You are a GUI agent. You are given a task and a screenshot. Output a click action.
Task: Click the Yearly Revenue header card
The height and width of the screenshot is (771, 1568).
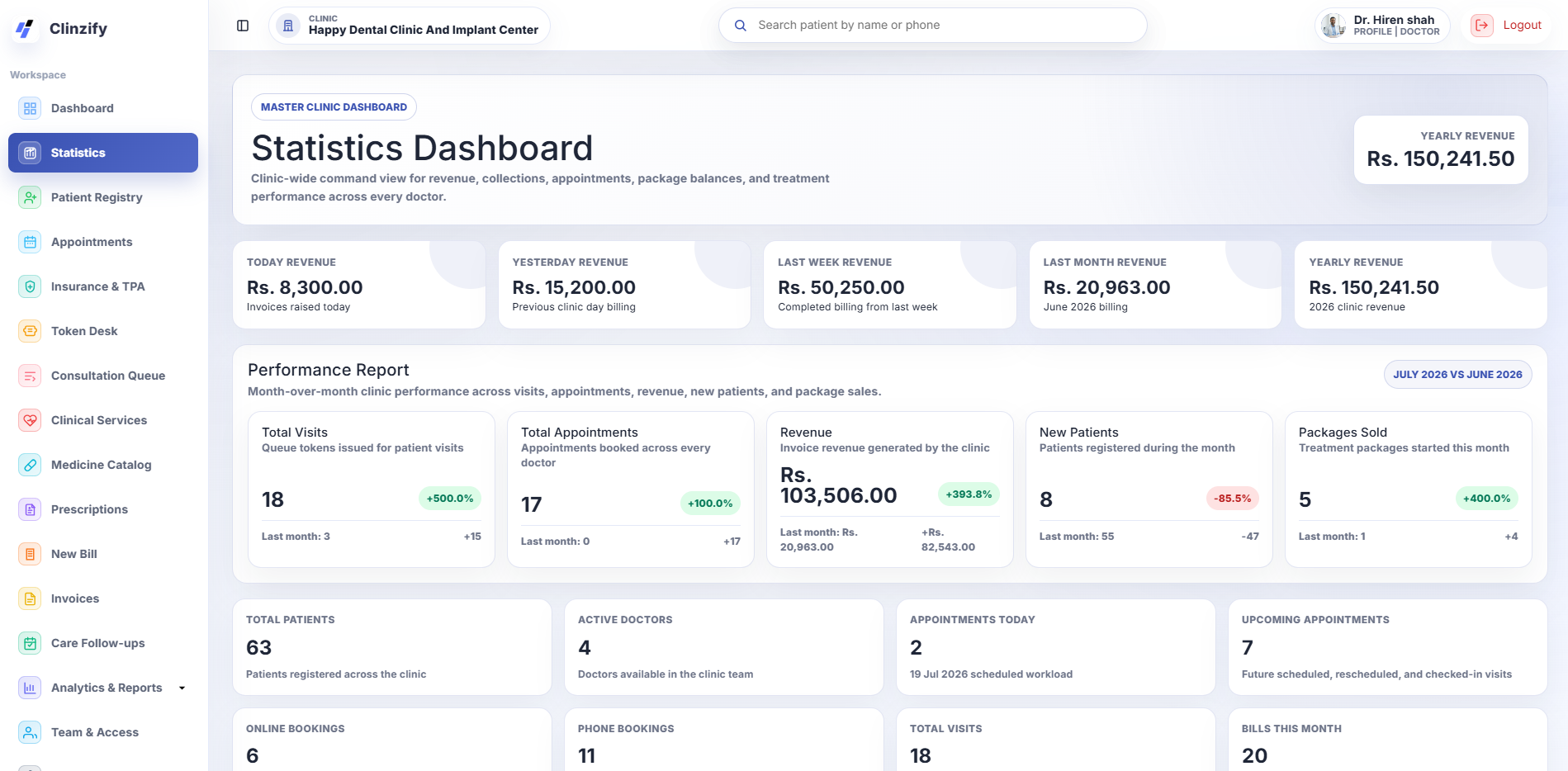pos(1441,149)
